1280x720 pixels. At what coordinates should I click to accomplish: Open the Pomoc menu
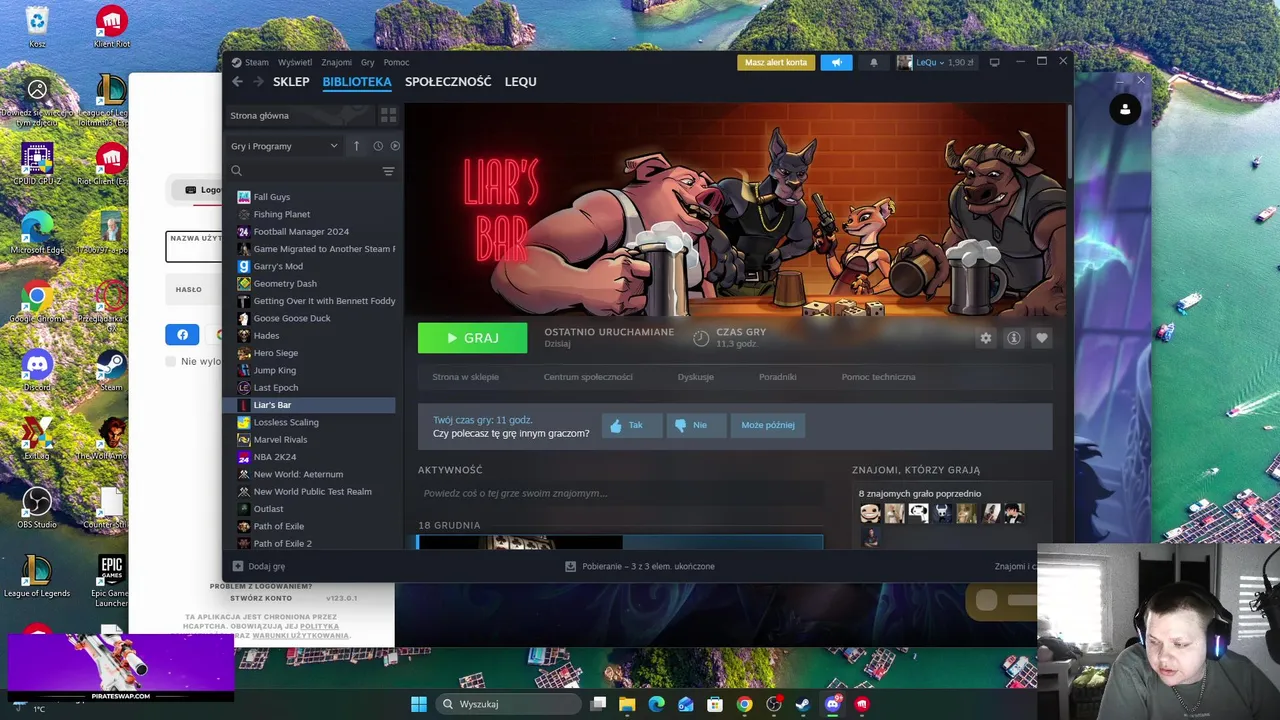click(x=397, y=62)
